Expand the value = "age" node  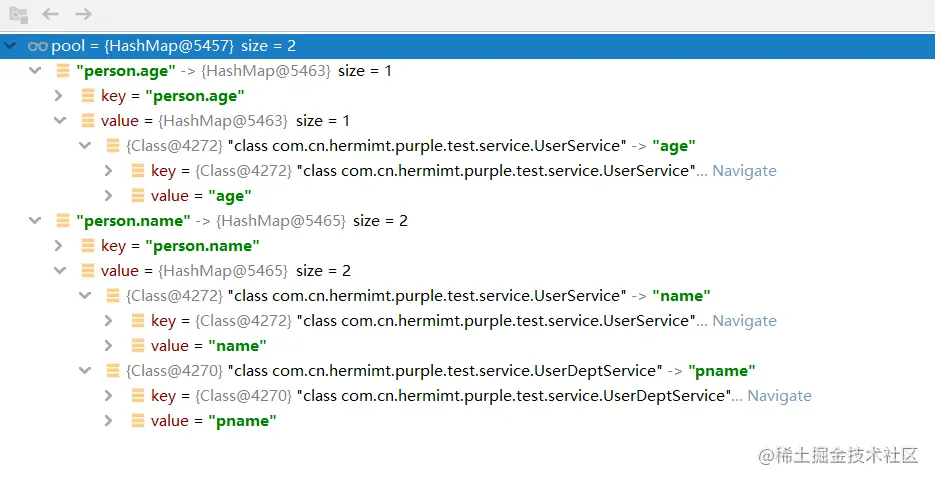point(109,196)
